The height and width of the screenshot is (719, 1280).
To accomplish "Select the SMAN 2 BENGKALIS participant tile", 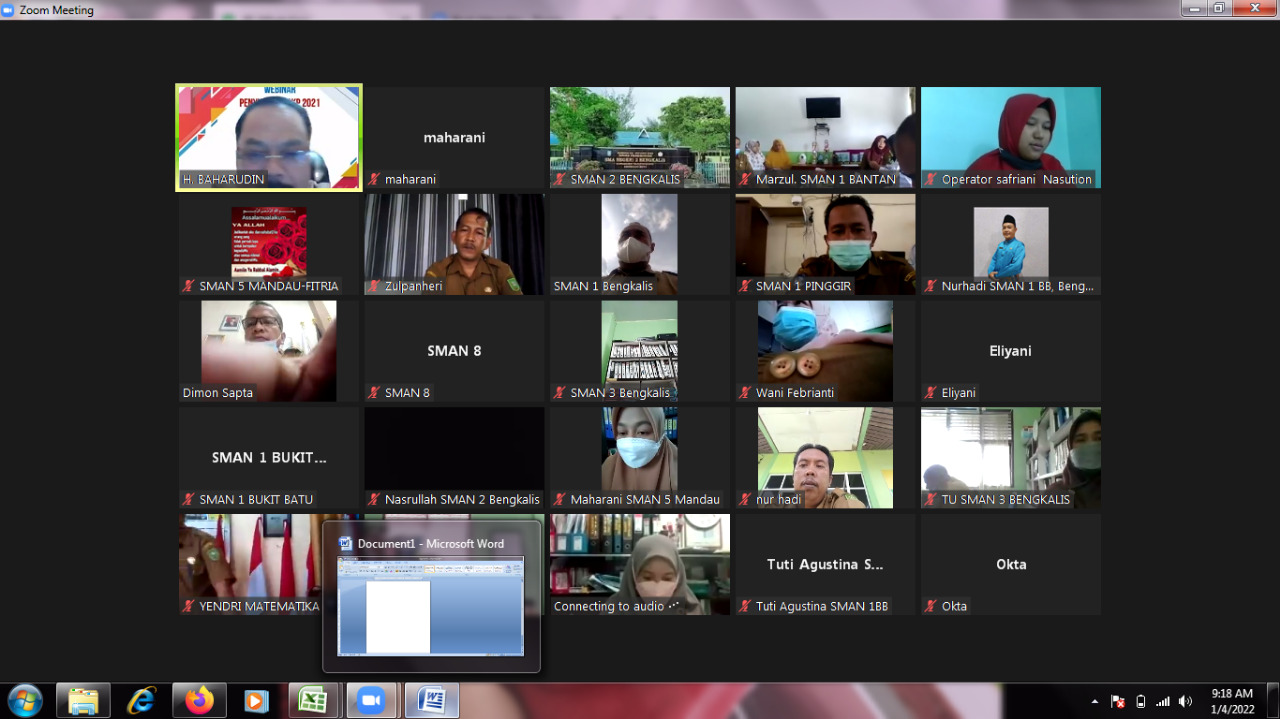I will point(639,137).
